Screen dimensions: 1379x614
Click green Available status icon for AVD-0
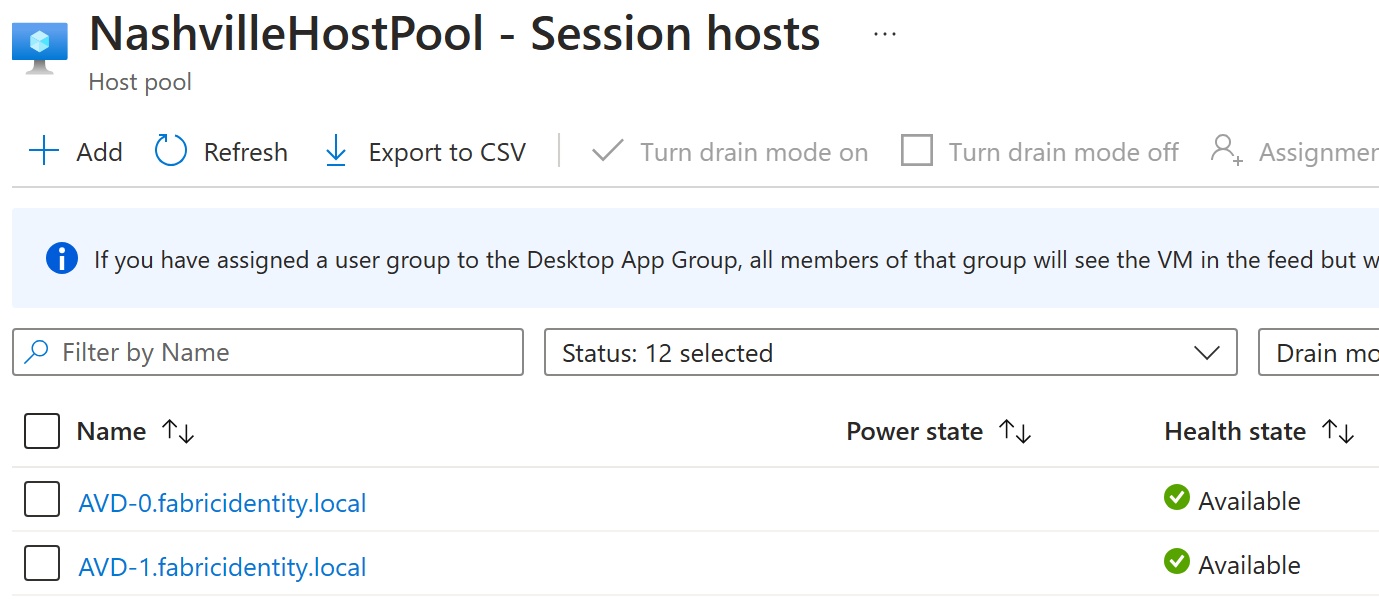[1177, 497]
